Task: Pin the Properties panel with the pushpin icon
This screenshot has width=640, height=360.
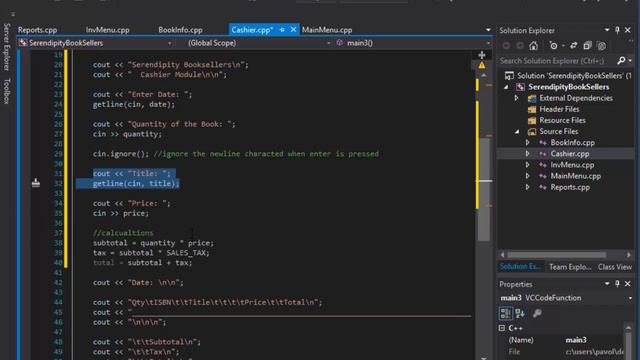Action: pos(617,283)
